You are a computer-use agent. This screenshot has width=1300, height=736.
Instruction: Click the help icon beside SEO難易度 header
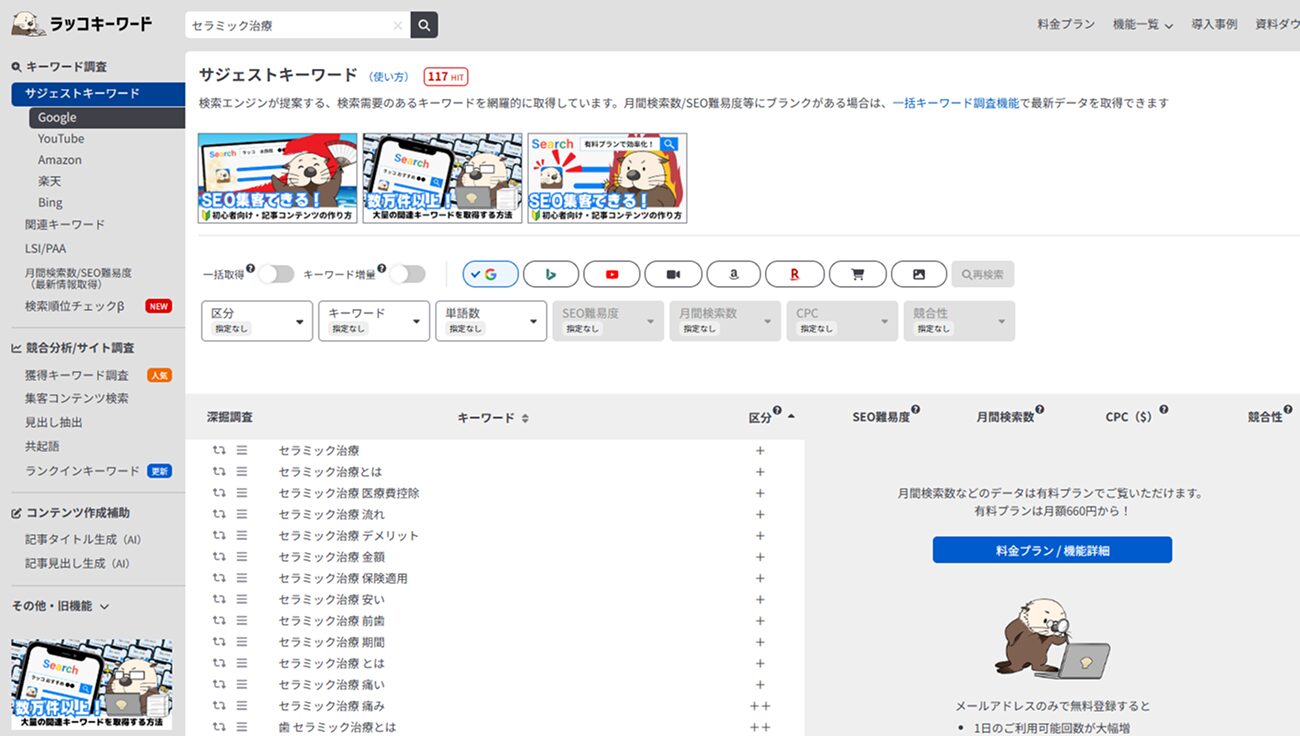915,410
